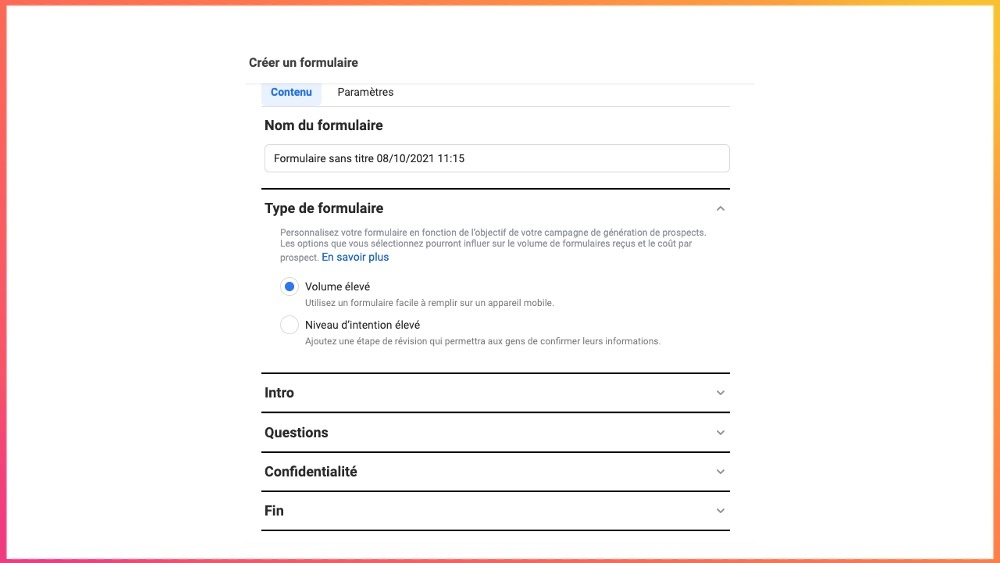Click the Fin section title
This screenshot has height=563, width=1000.
click(274, 511)
